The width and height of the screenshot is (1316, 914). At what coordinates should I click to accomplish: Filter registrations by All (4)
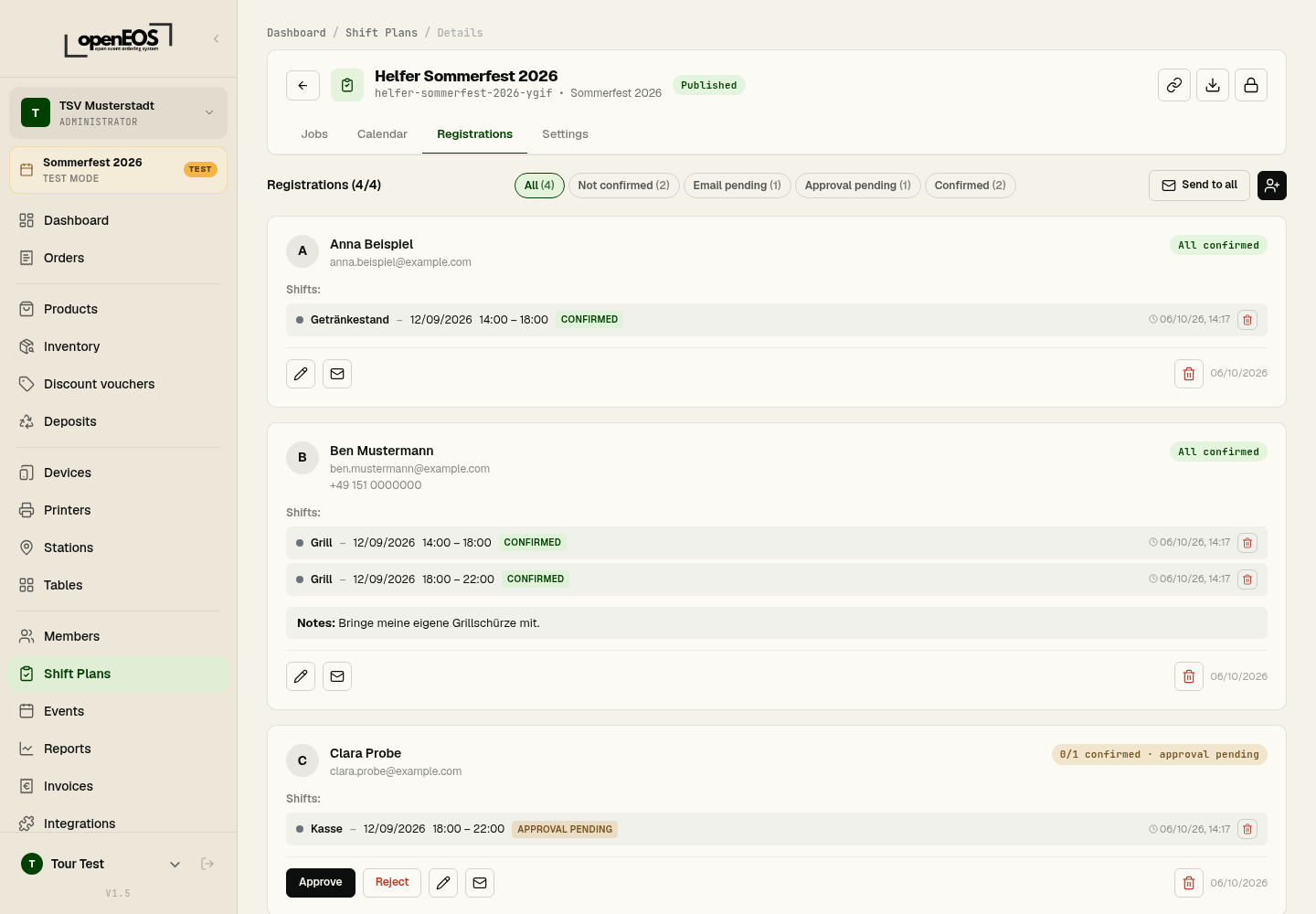pos(539,186)
